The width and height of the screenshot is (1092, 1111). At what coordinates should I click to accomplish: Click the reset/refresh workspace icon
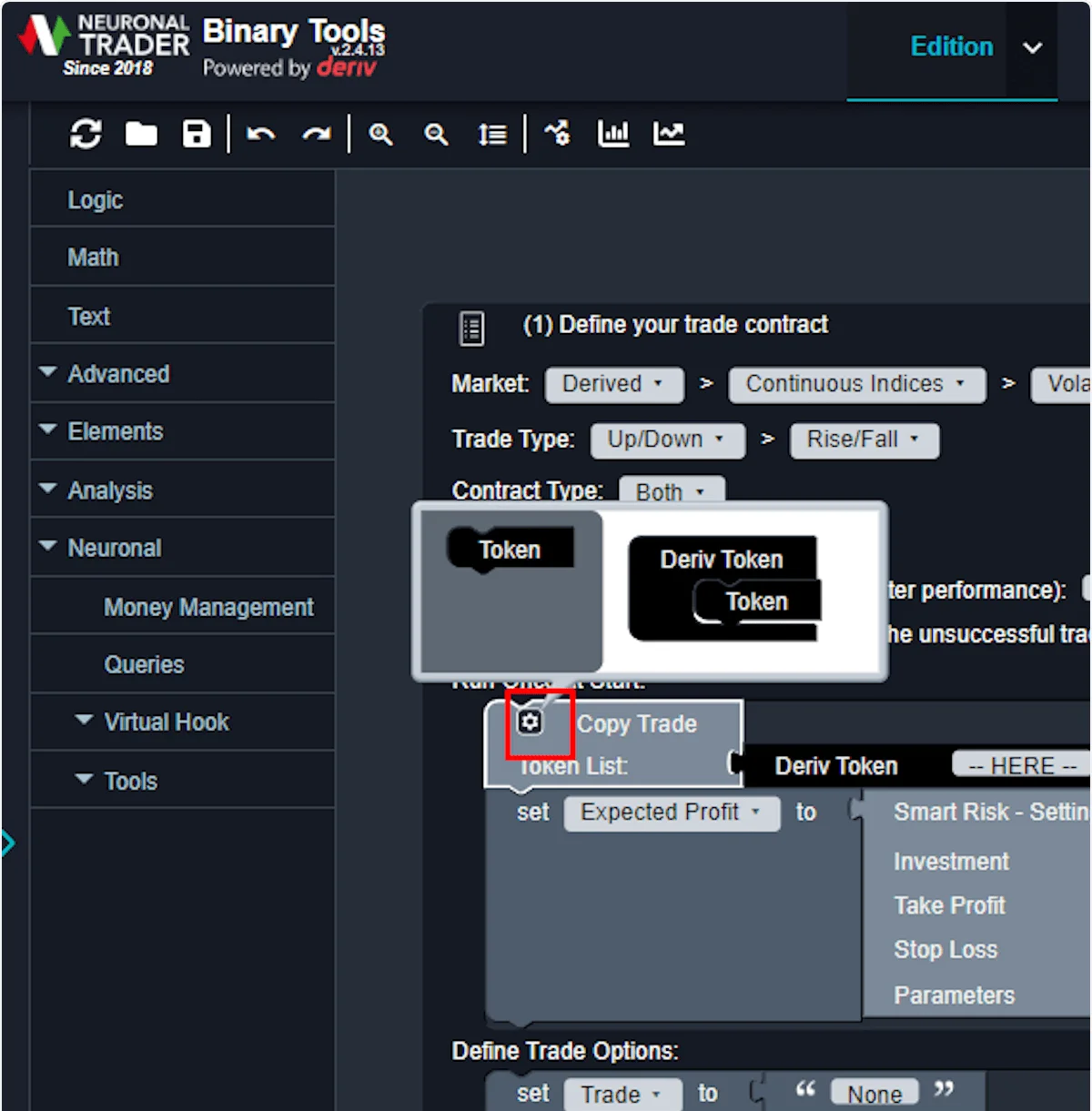[86, 135]
